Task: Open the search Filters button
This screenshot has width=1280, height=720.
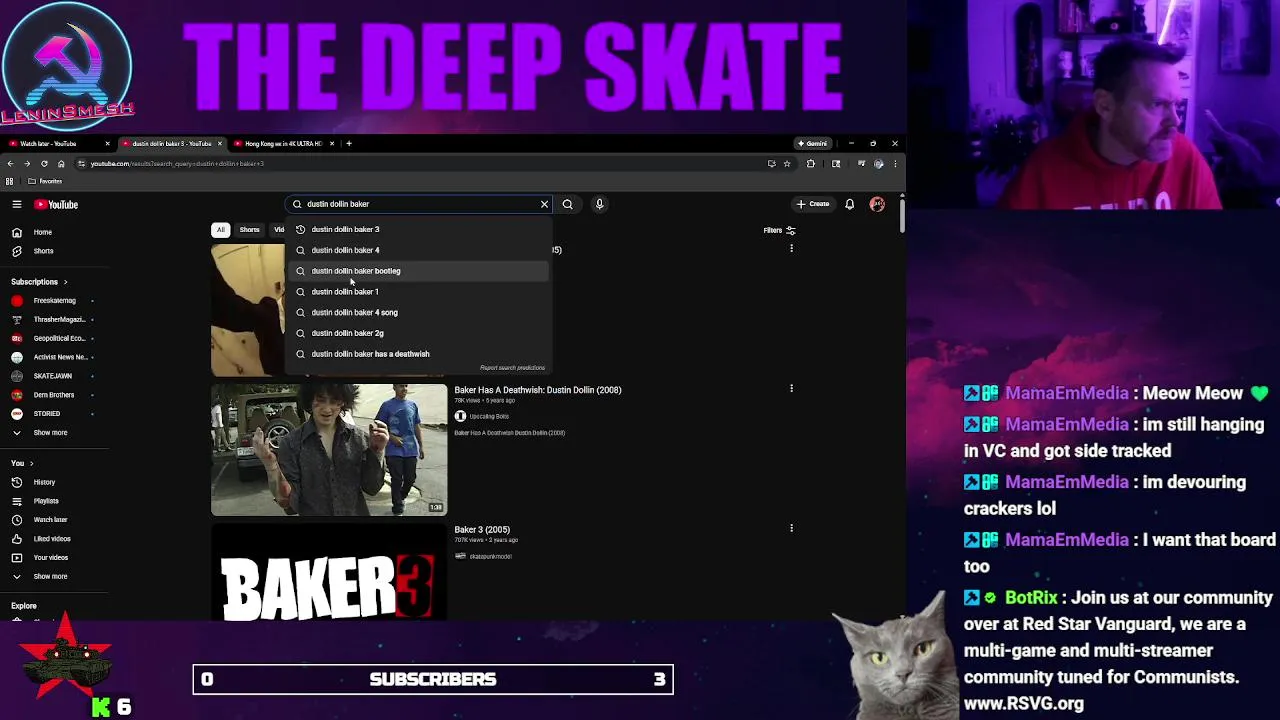Action: coord(779,230)
